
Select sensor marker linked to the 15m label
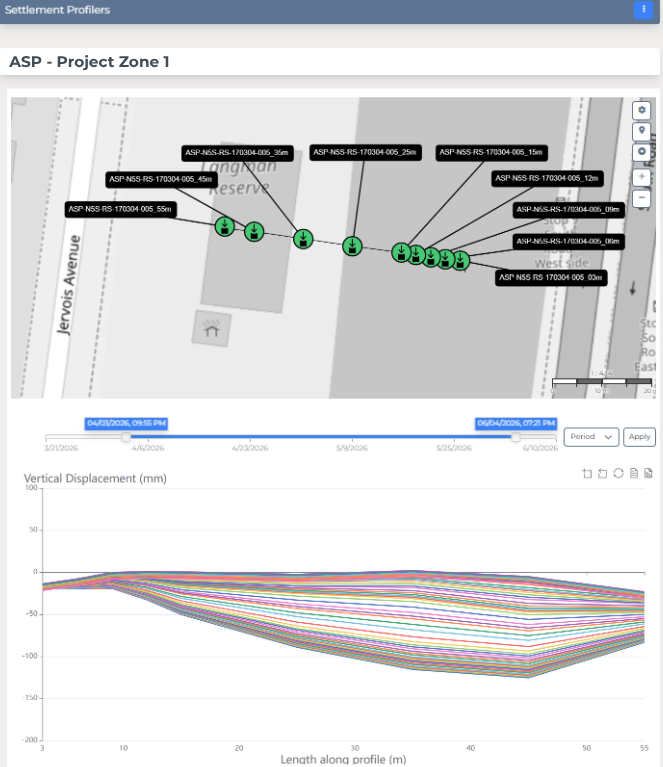[401, 252]
